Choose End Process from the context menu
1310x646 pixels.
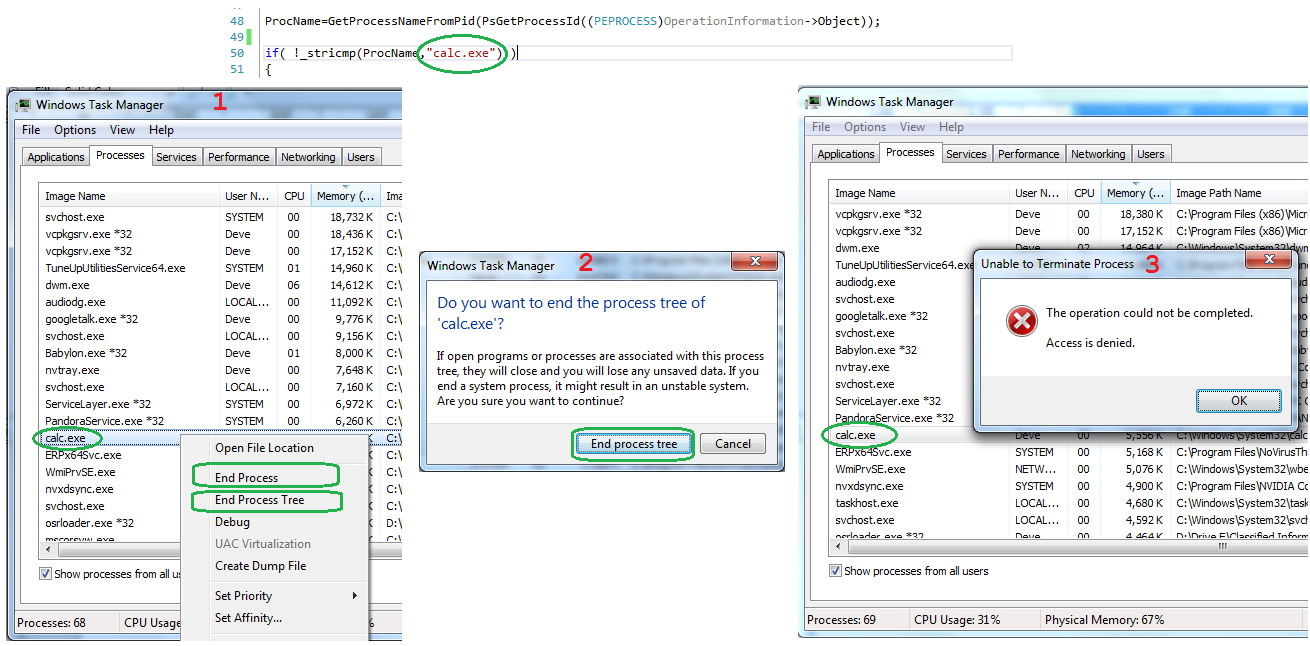[x=246, y=478]
